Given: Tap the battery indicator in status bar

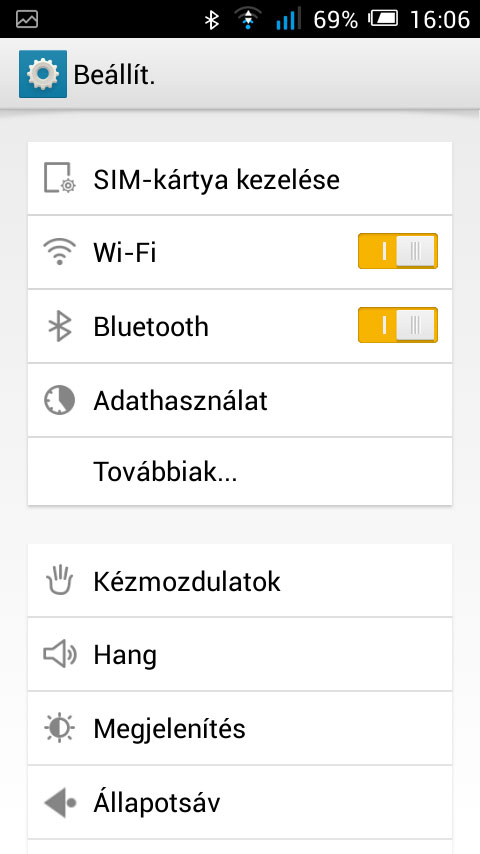Looking at the screenshot, I should click(x=384, y=19).
